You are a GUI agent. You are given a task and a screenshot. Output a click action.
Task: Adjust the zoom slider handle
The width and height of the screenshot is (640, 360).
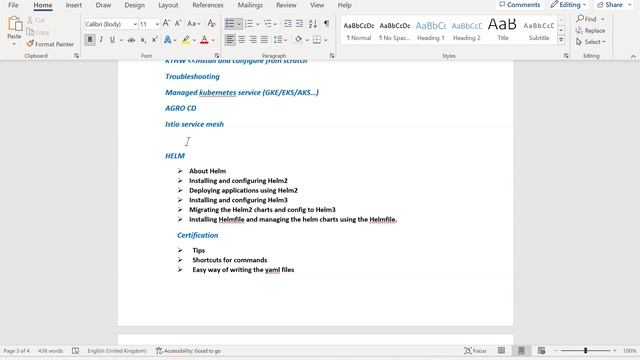tap(585, 351)
